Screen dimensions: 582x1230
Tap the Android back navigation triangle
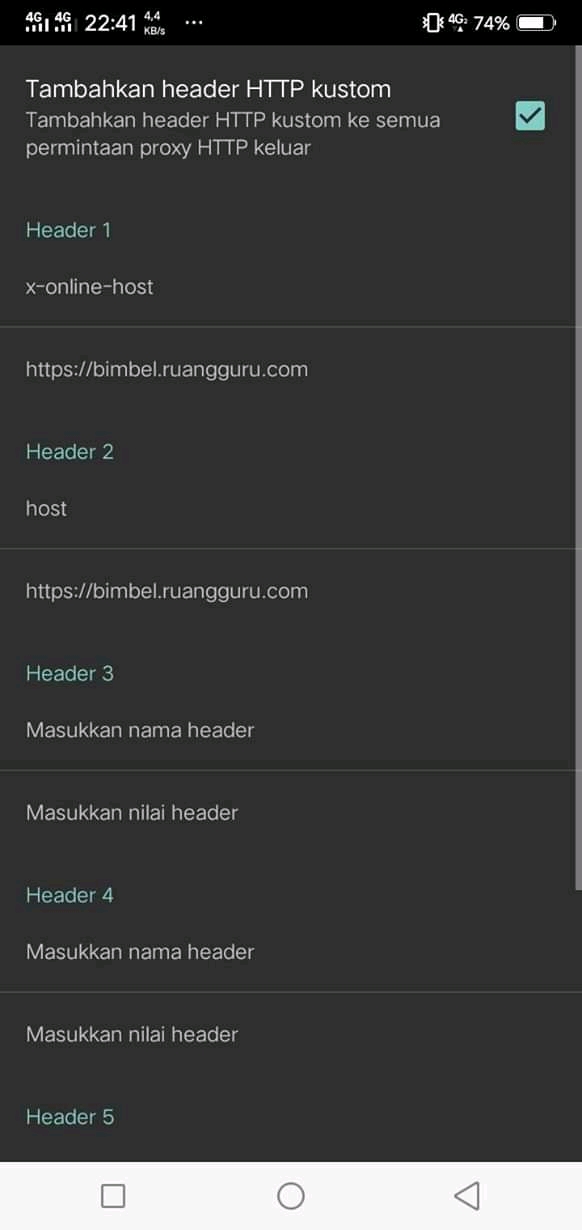[x=466, y=1195]
